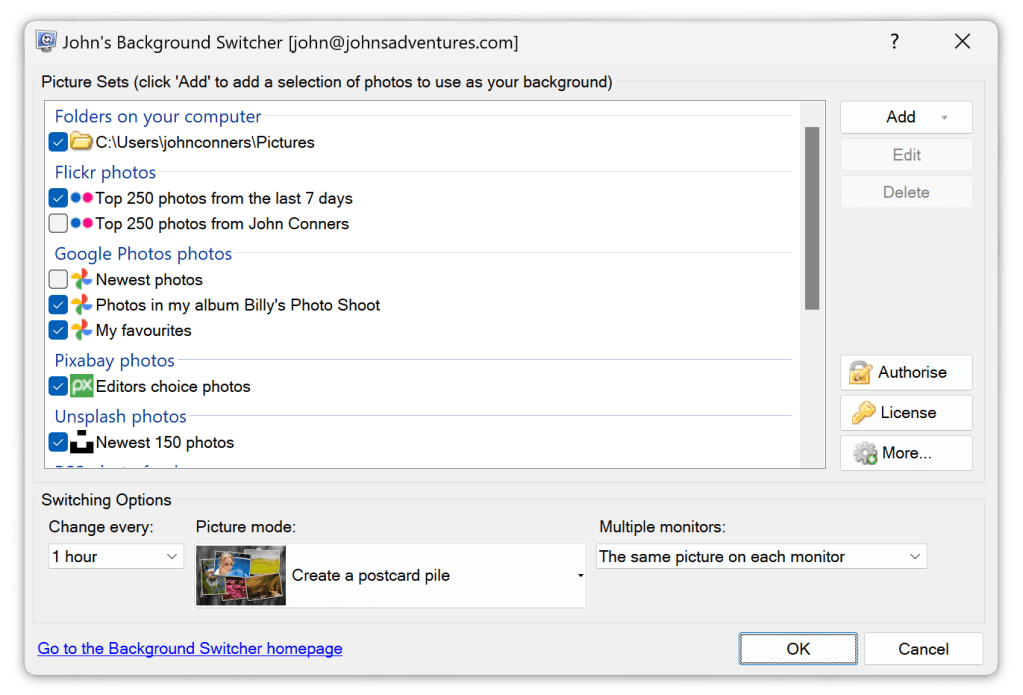1023x695 pixels.
Task: Click the app icon in the title bar
Action: [x=46, y=42]
